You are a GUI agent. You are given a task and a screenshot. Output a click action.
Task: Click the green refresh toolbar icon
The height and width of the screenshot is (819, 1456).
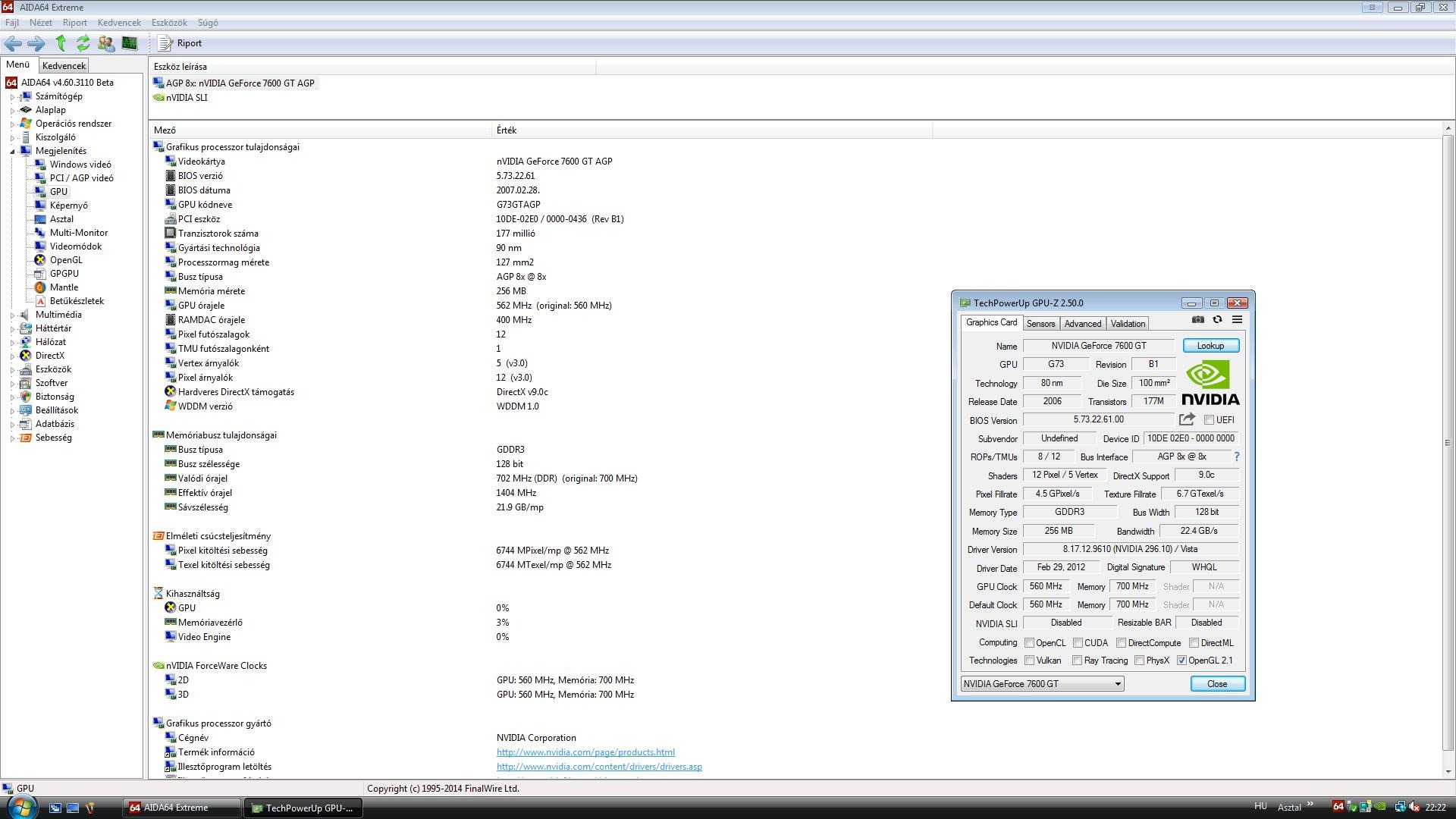(x=83, y=43)
